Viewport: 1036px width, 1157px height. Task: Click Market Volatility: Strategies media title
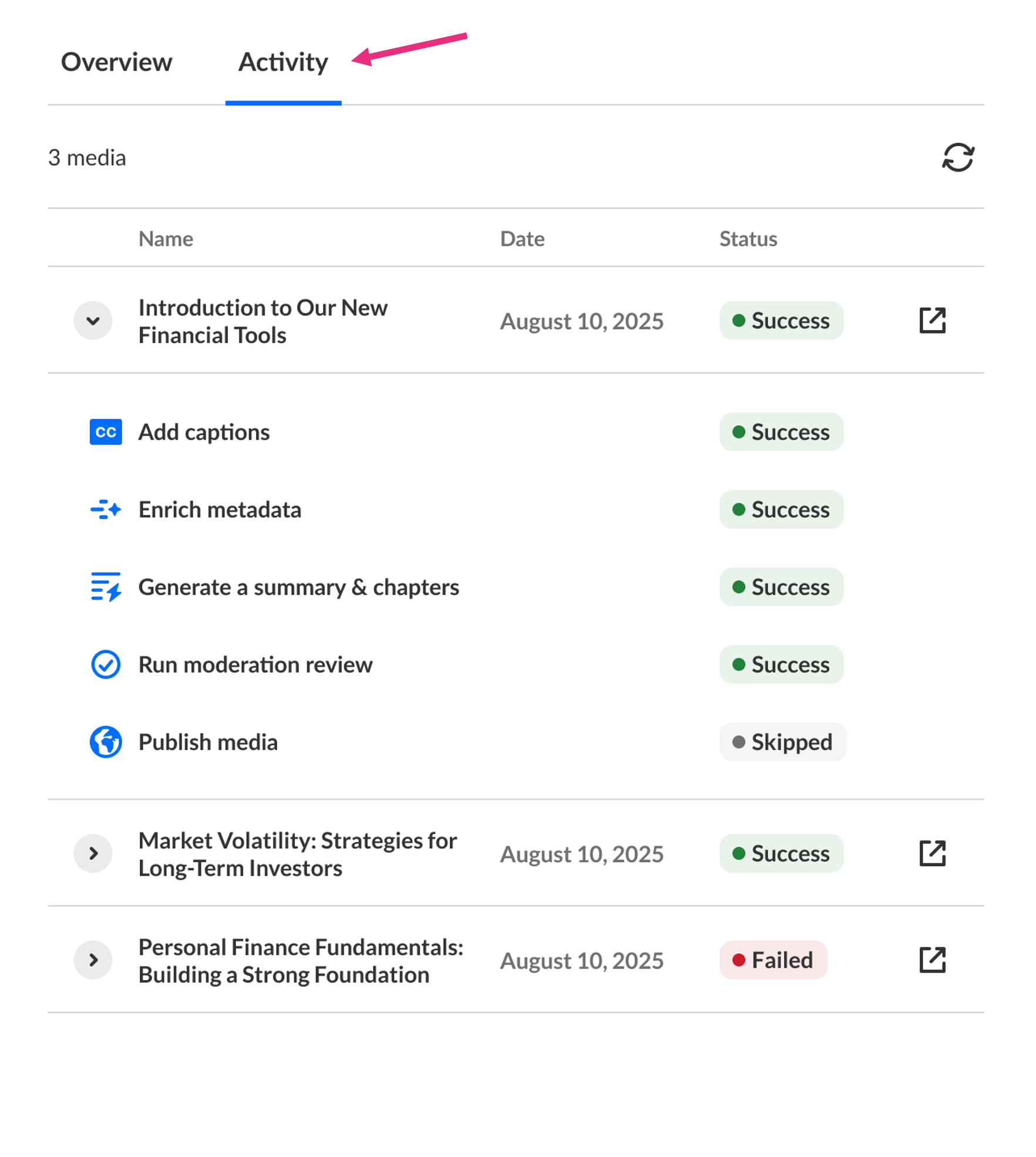(297, 854)
